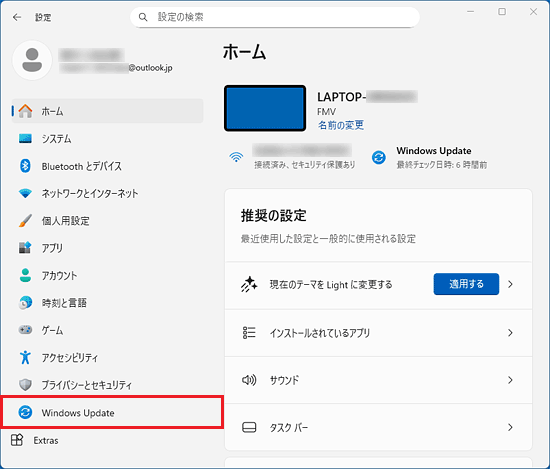This screenshot has height=469, width=550.
Task: Click the theme sparkle icon
Action: [249, 284]
